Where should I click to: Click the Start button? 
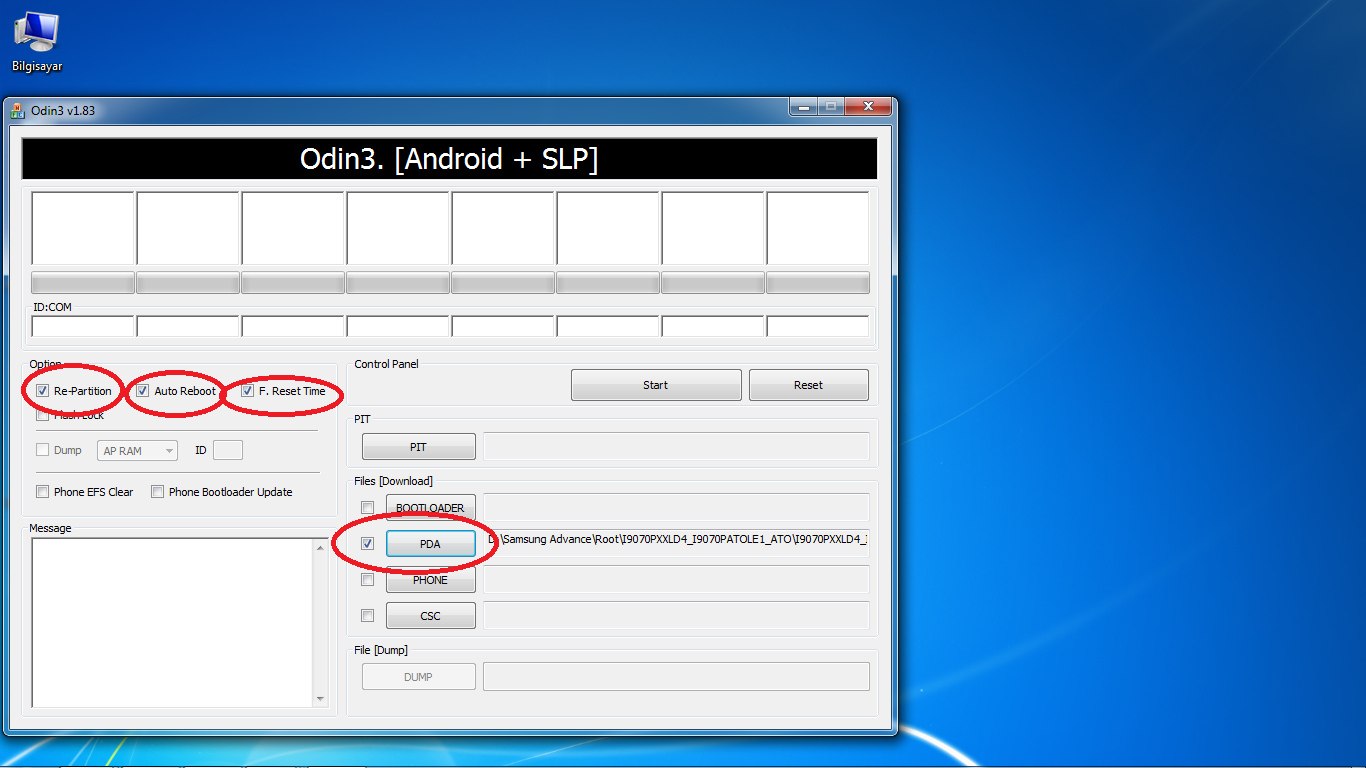pos(656,385)
